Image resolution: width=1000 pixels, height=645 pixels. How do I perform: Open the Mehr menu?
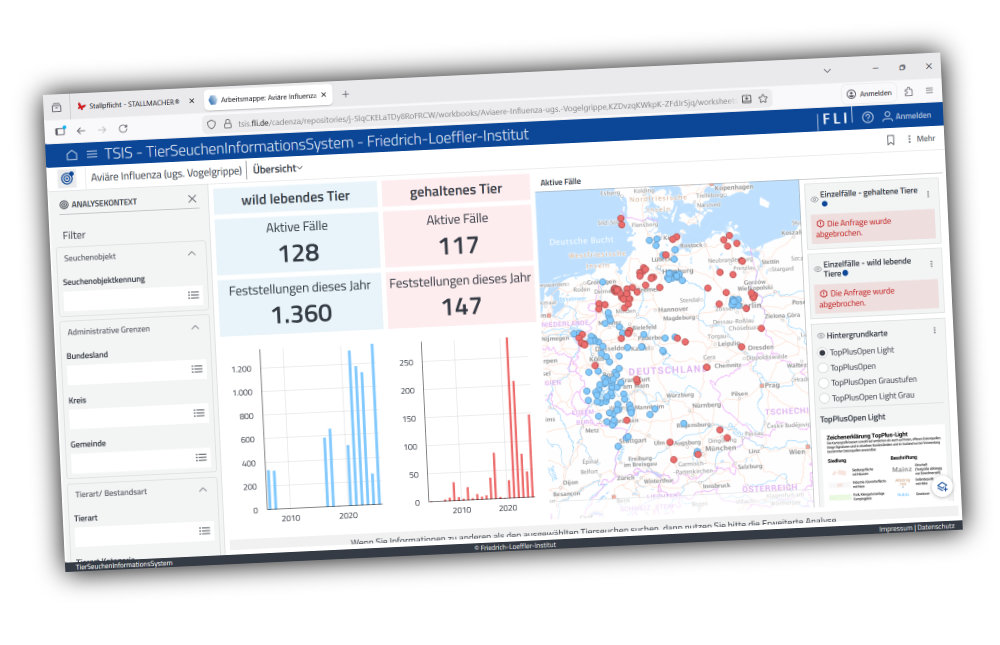click(x=920, y=139)
